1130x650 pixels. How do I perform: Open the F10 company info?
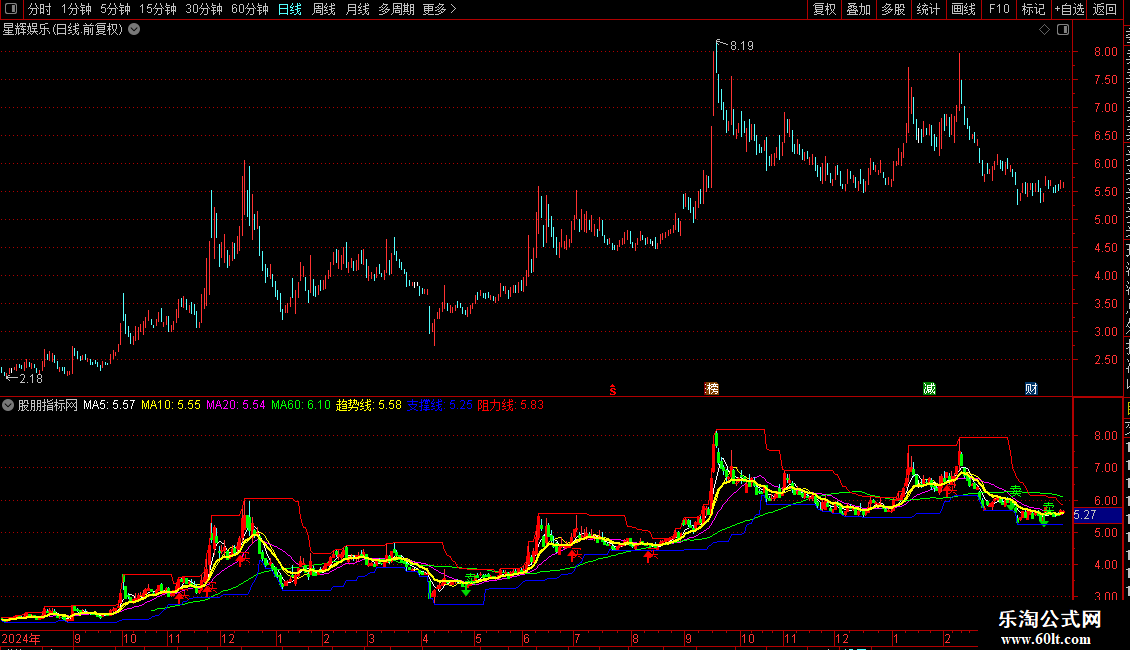point(999,9)
